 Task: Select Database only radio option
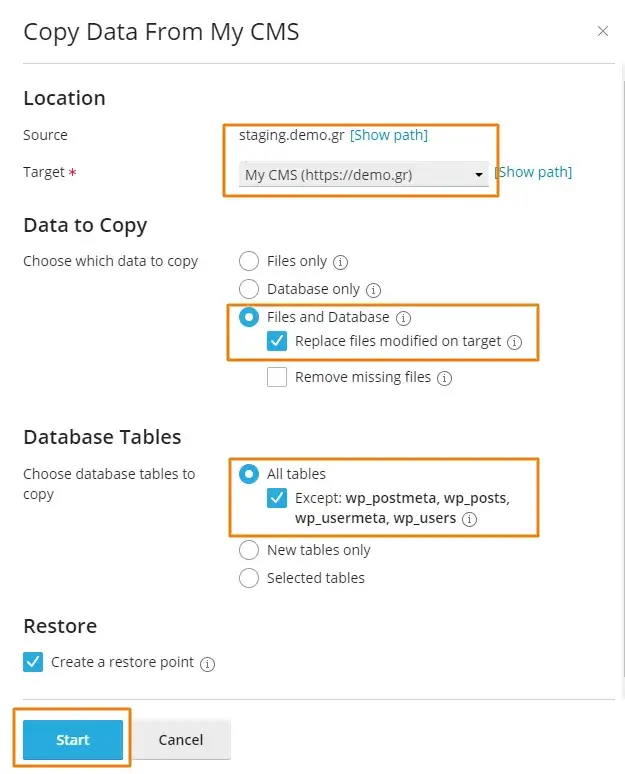[x=249, y=289]
